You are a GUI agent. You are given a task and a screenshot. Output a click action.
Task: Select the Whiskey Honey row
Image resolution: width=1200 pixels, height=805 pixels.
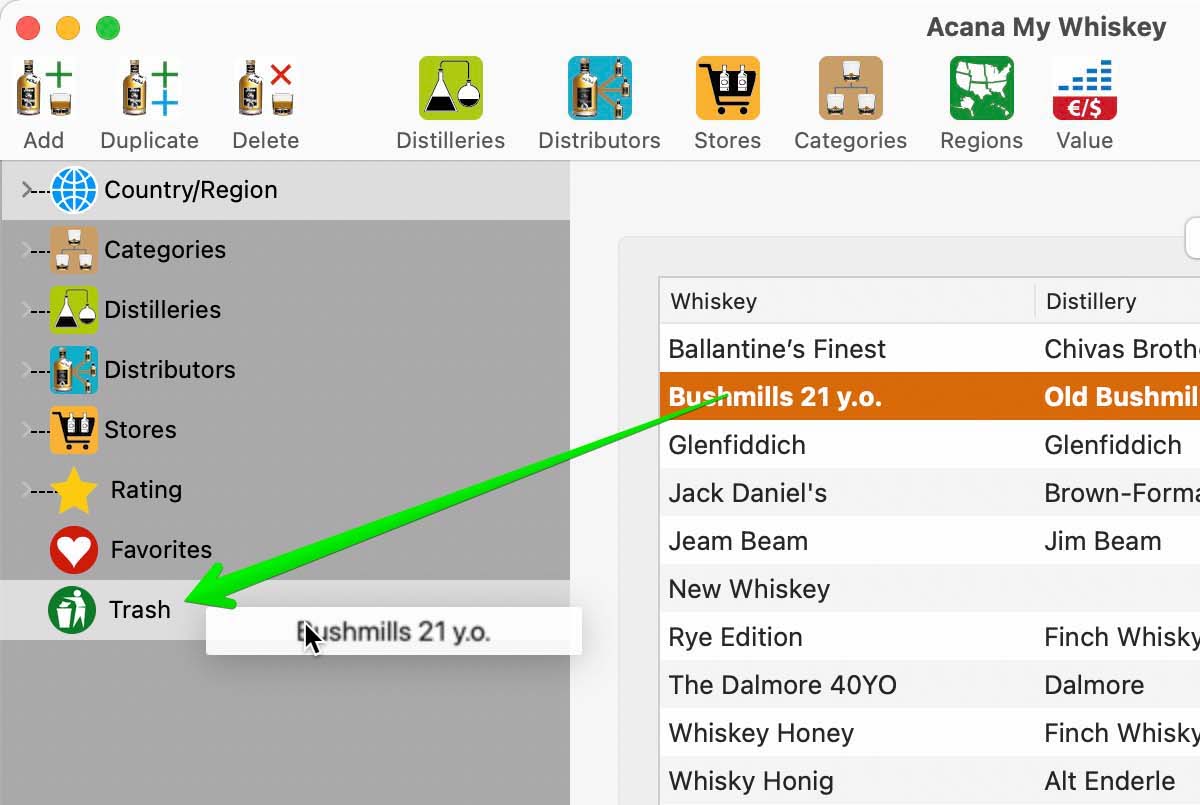click(x=930, y=733)
